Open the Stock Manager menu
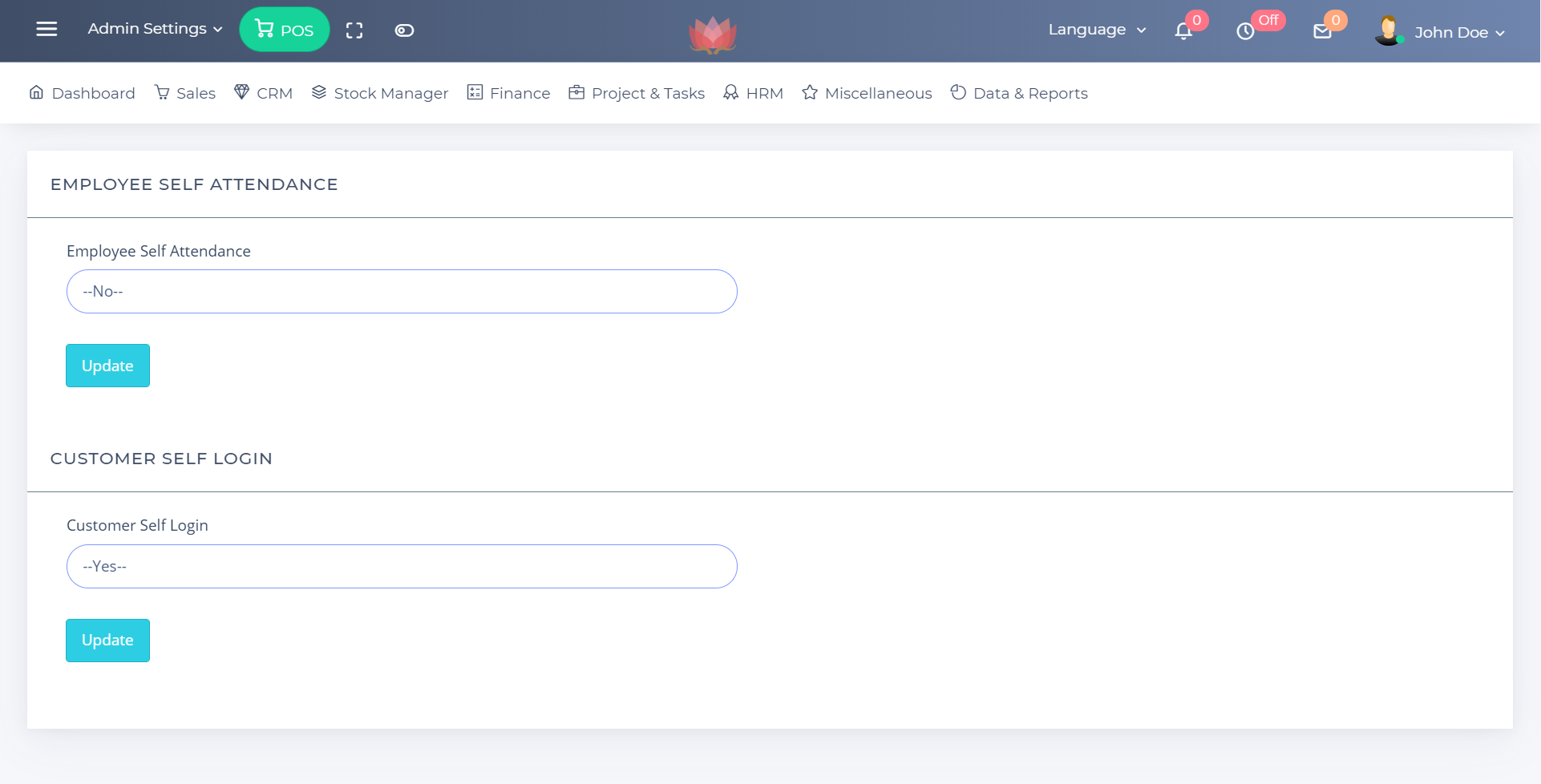The width and height of the screenshot is (1541, 784). (380, 93)
